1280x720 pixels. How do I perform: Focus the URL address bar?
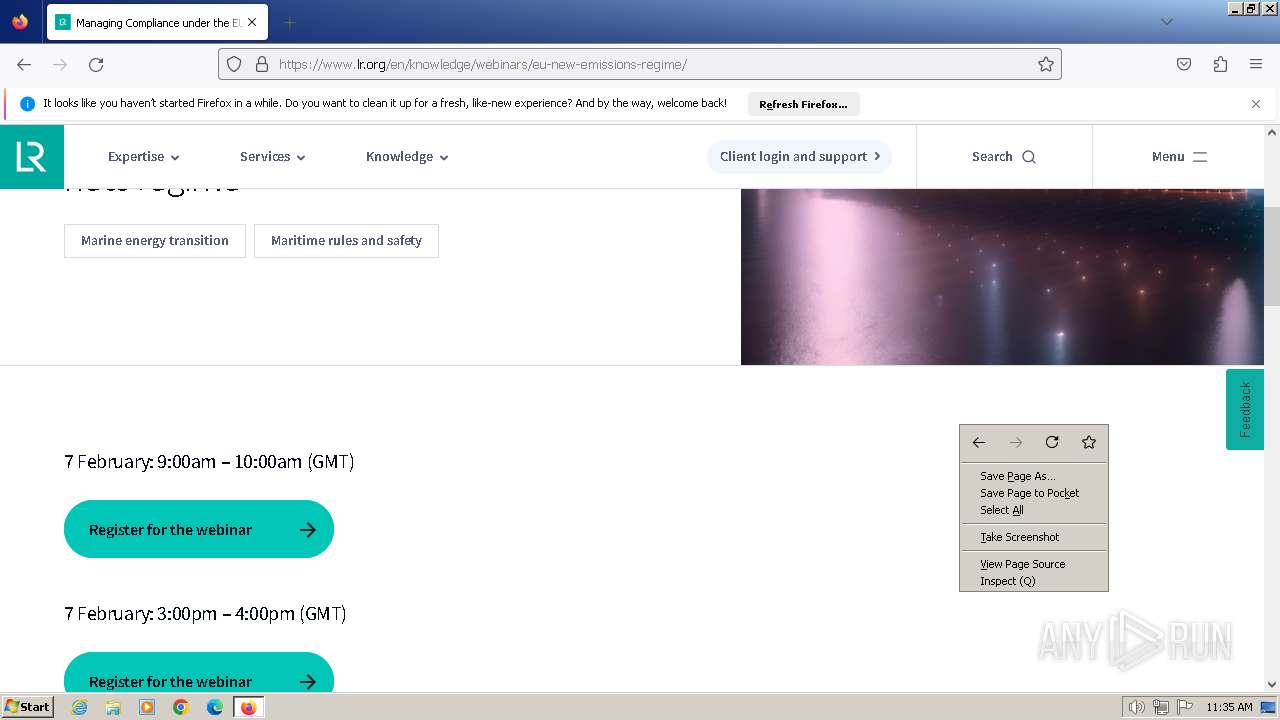(x=640, y=64)
